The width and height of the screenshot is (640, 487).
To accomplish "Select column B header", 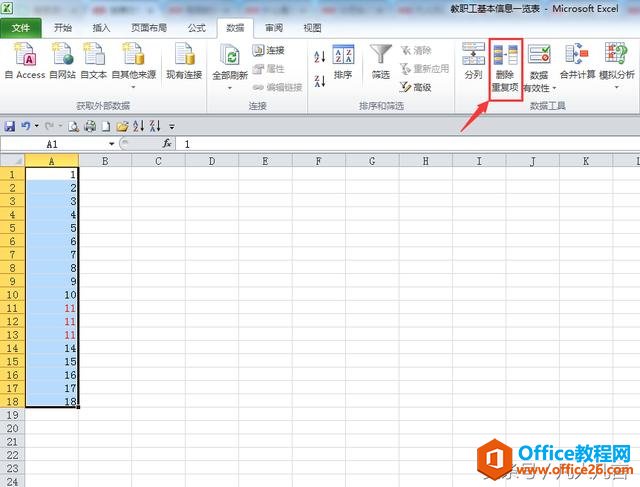I will [x=105, y=161].
